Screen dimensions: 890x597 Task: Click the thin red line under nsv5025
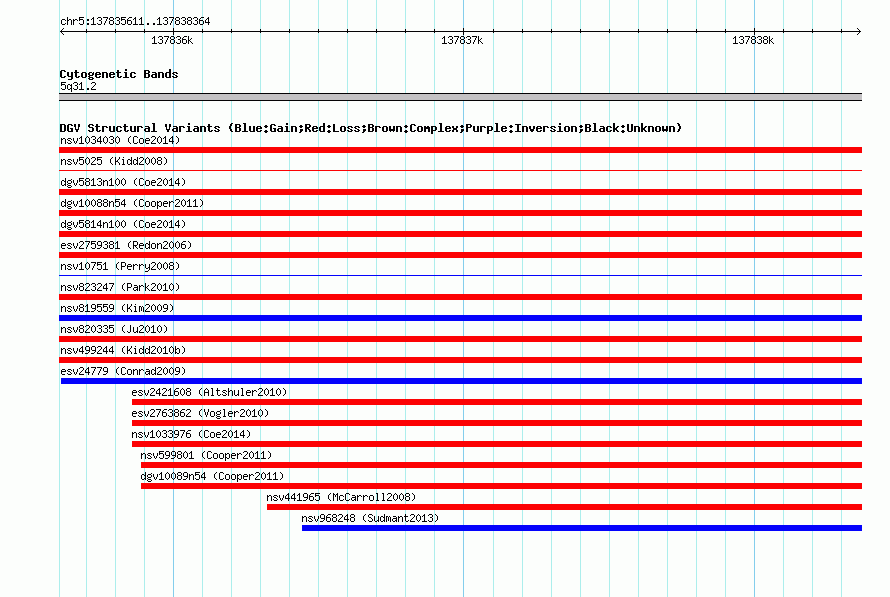pyautogui.click(x=460, y=170)
